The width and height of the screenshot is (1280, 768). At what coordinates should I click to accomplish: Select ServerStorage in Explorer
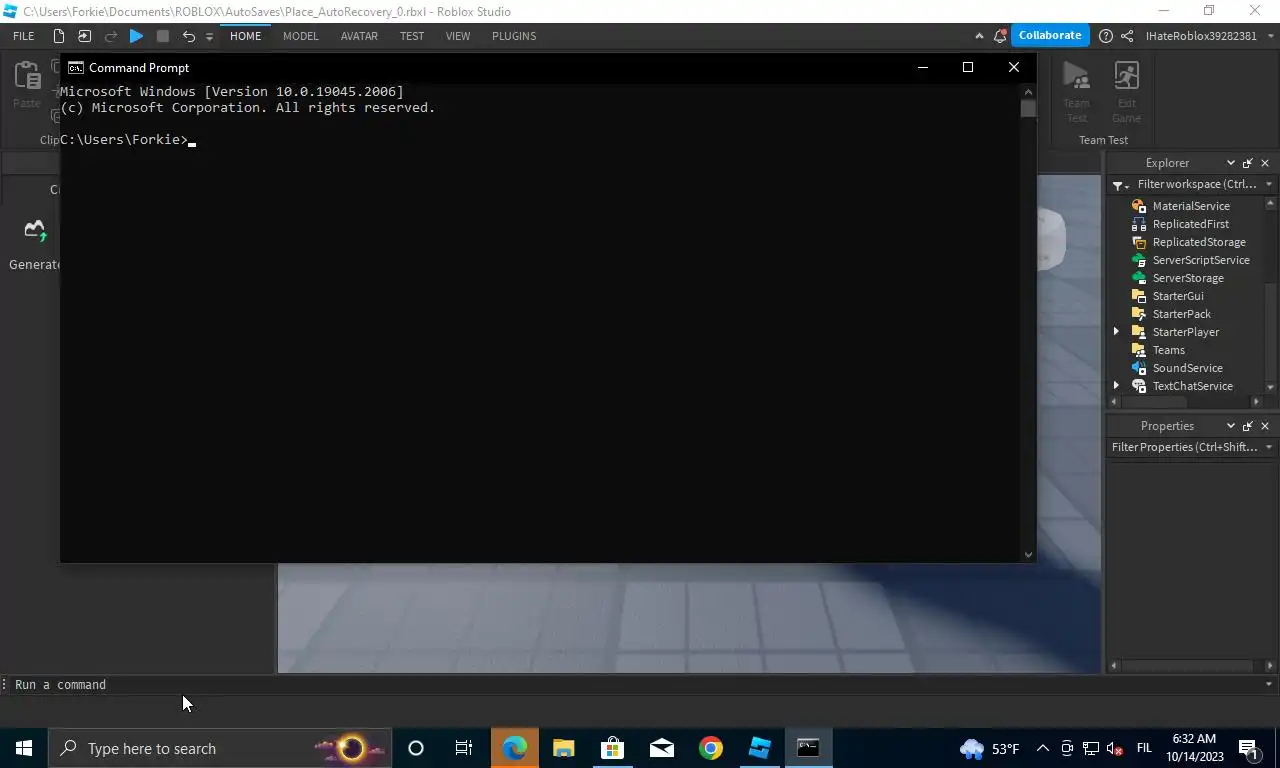tap(1187, 278)
